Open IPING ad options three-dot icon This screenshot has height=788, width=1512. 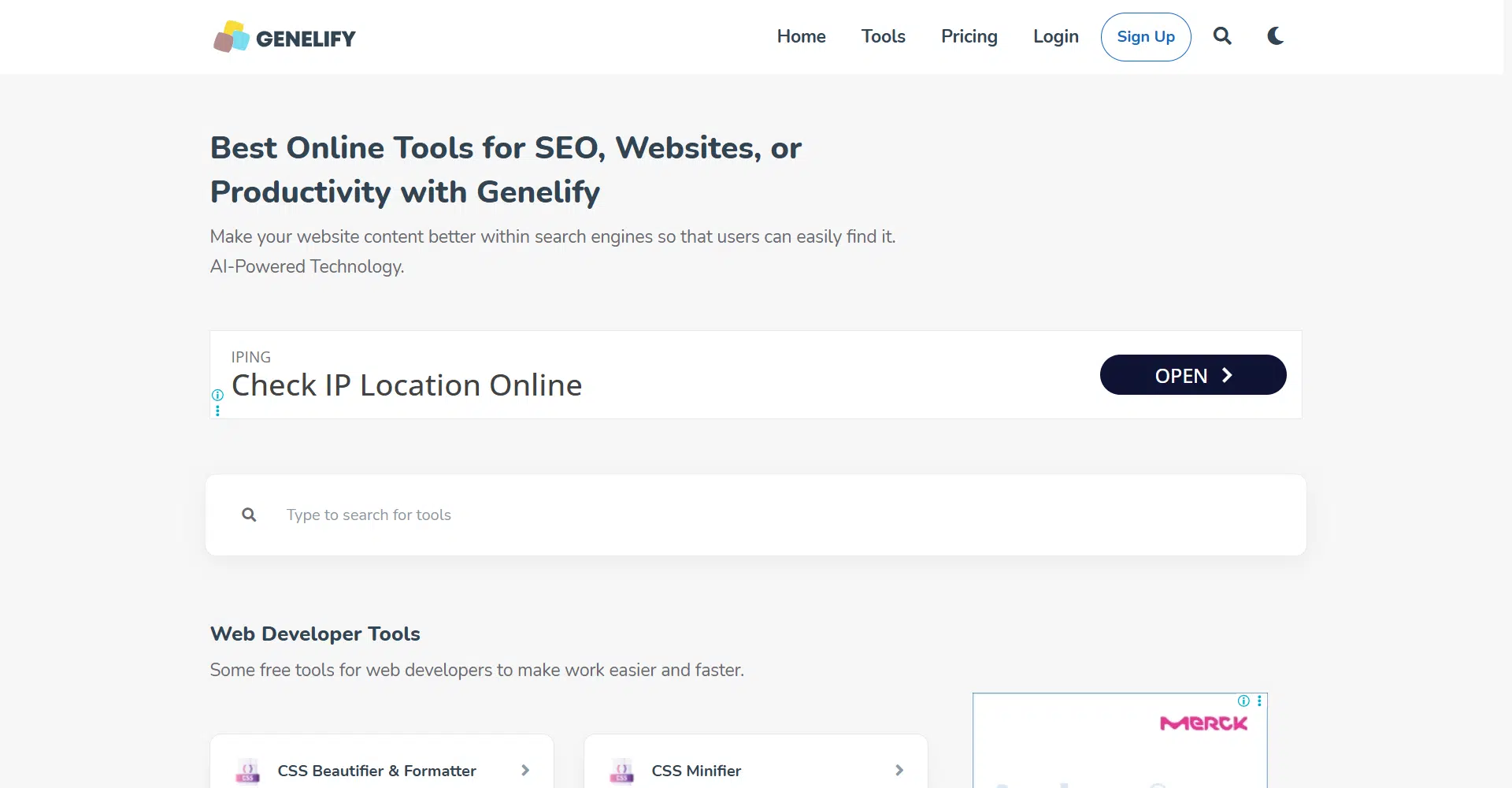(x=217, y=410)
